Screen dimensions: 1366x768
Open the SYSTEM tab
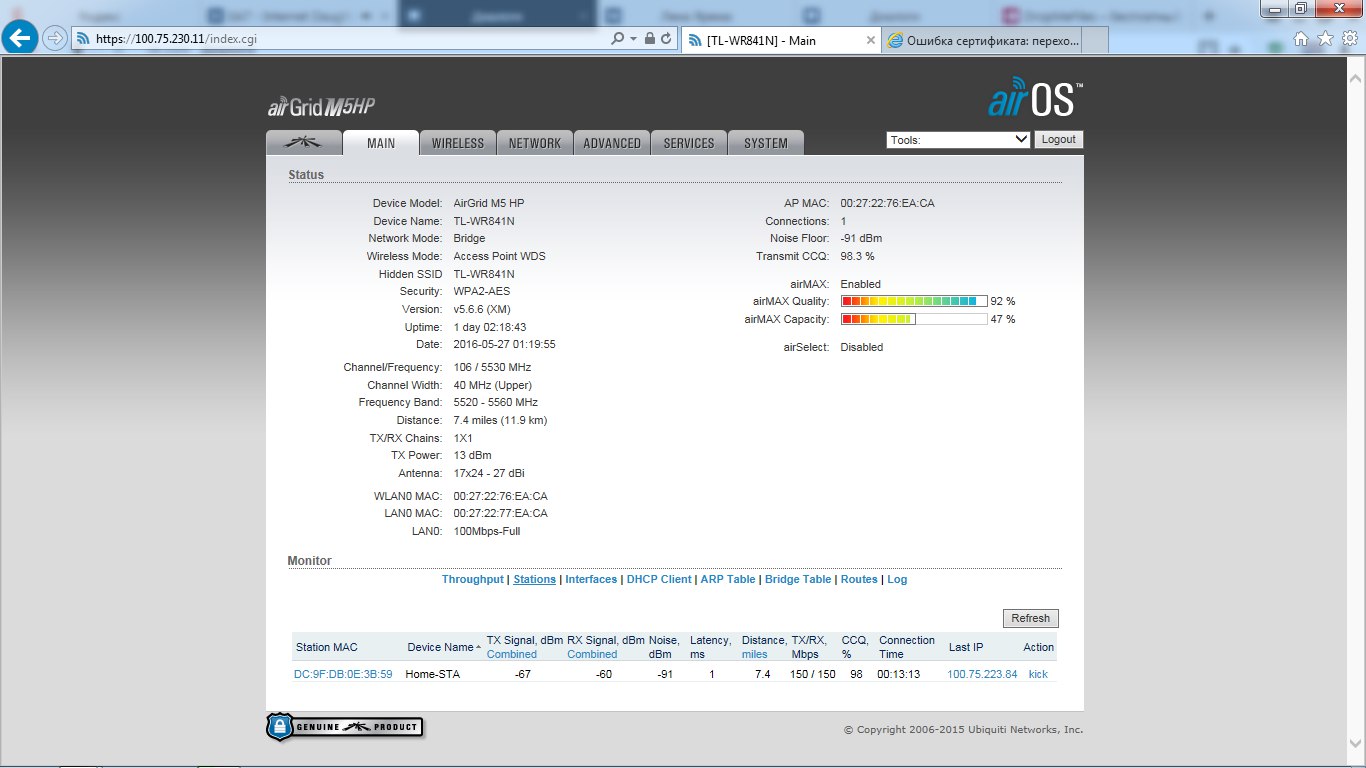766,143
